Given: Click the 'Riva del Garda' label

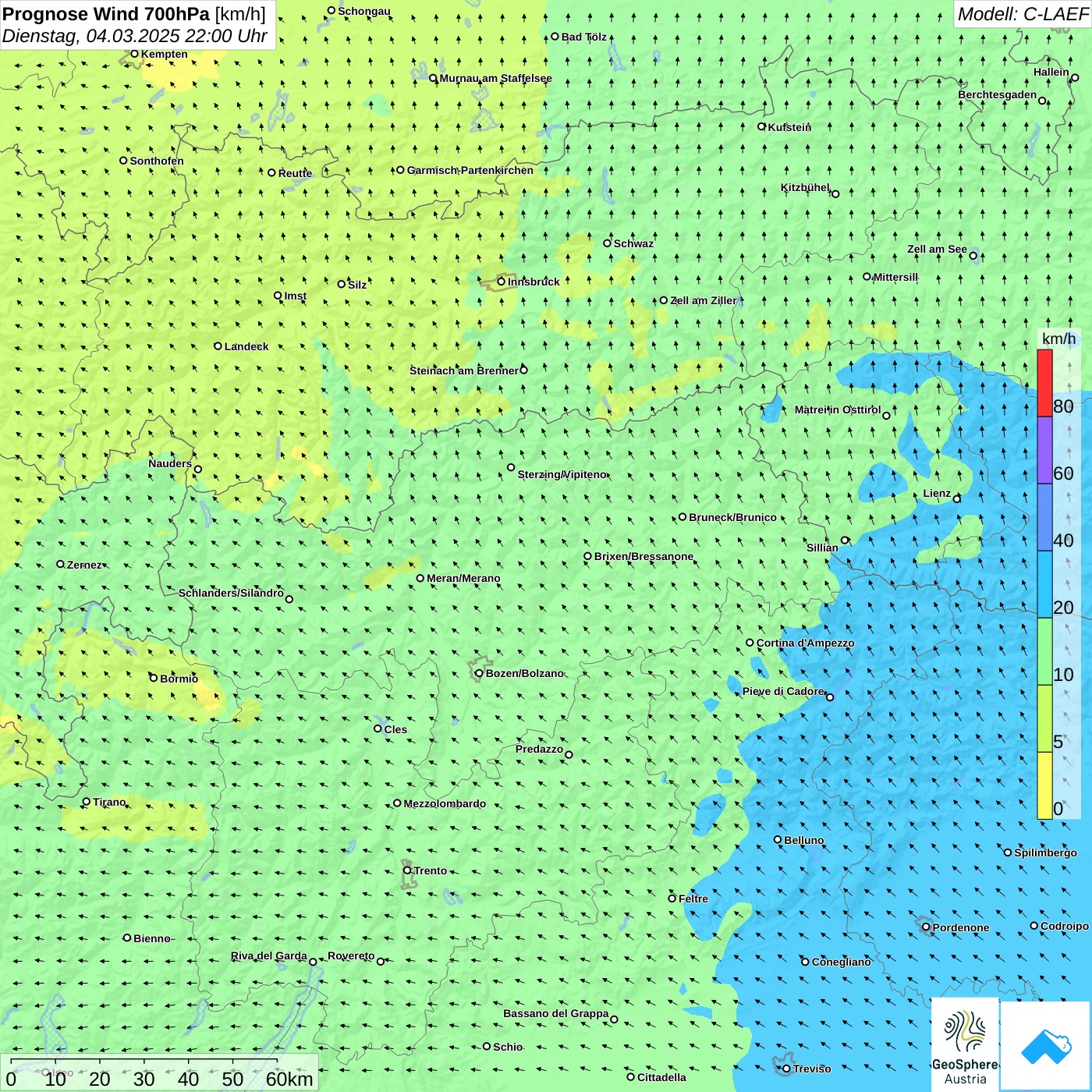Looking at the screenshot, I should point(269,955).
